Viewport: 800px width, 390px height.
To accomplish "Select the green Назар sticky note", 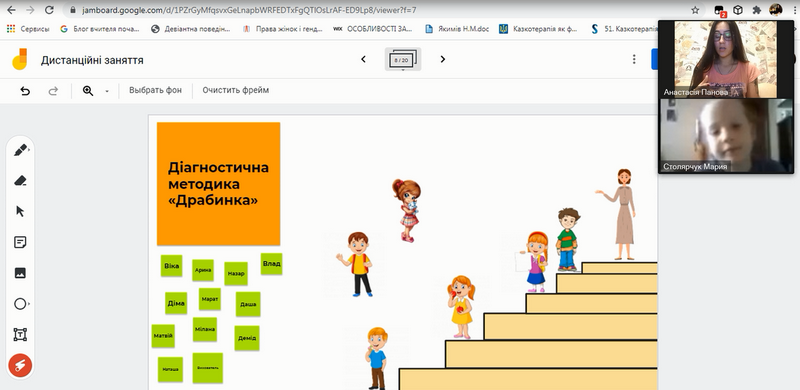I will click(x=236, y=274).
